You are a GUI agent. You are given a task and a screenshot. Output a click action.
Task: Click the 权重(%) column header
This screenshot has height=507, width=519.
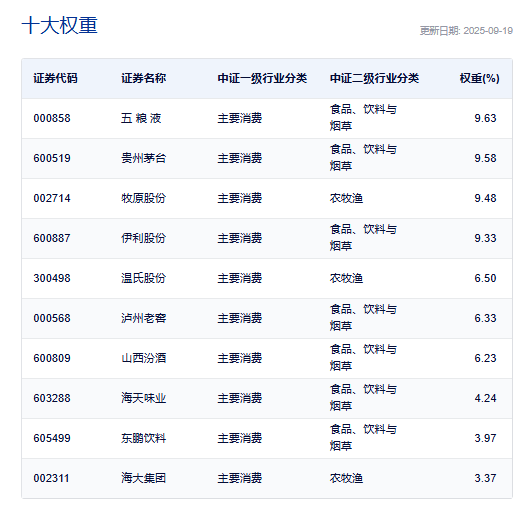[x=479, y=78]
